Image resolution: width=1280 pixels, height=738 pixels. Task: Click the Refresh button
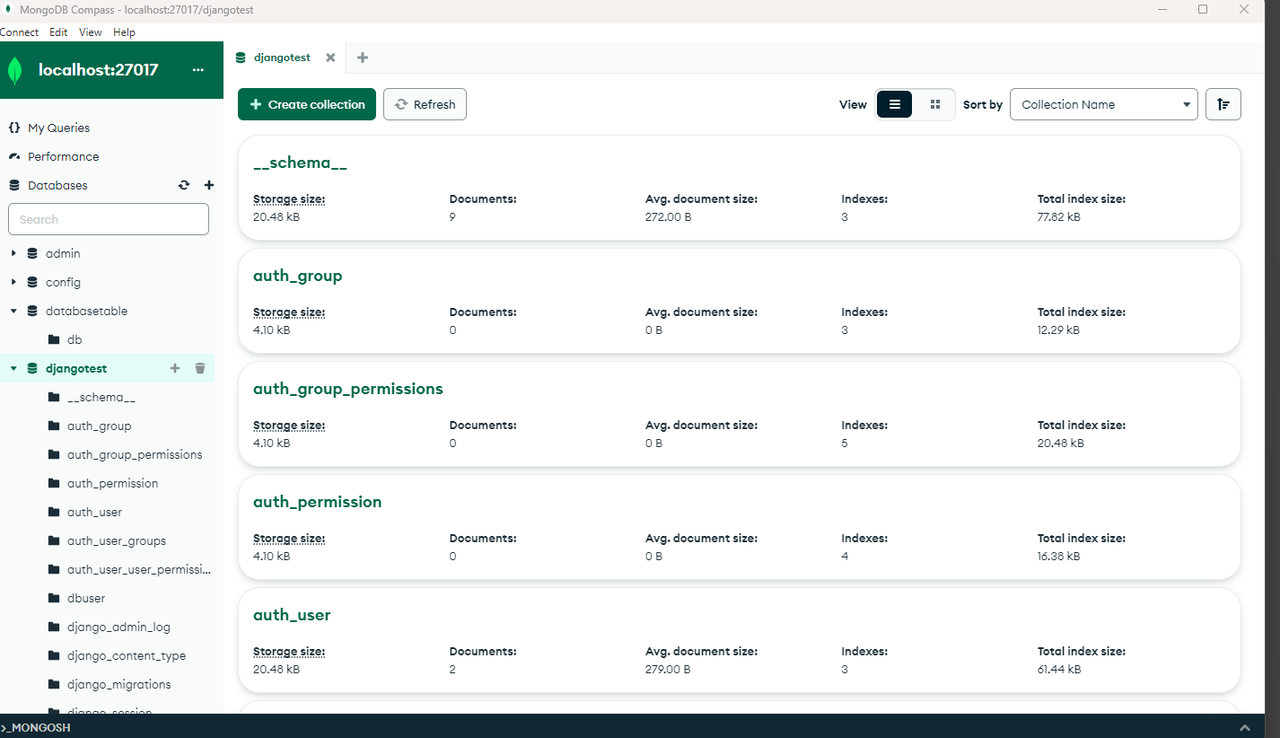point(425,104)
